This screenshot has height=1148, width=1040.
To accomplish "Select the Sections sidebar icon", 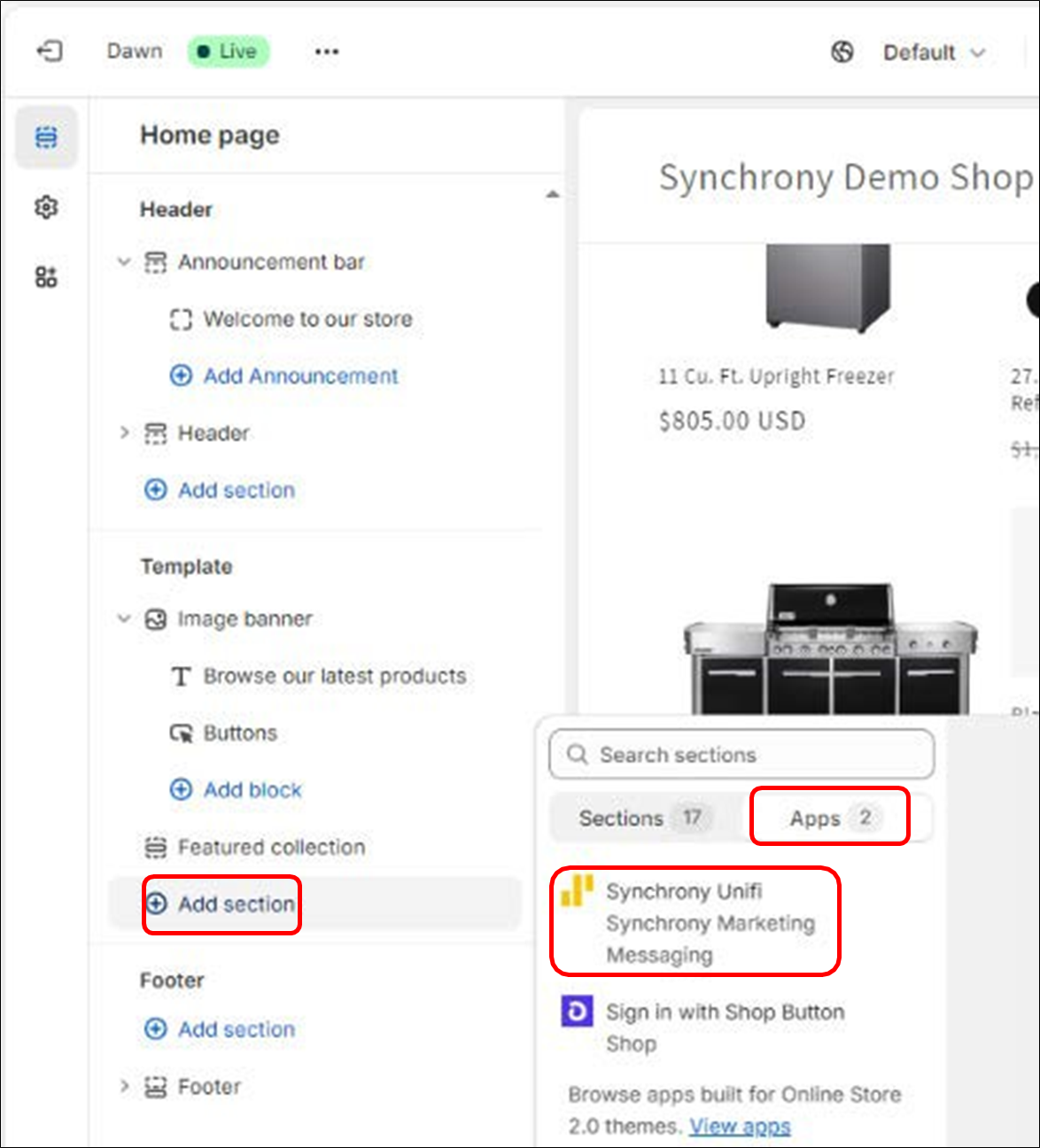I will 46,137.
